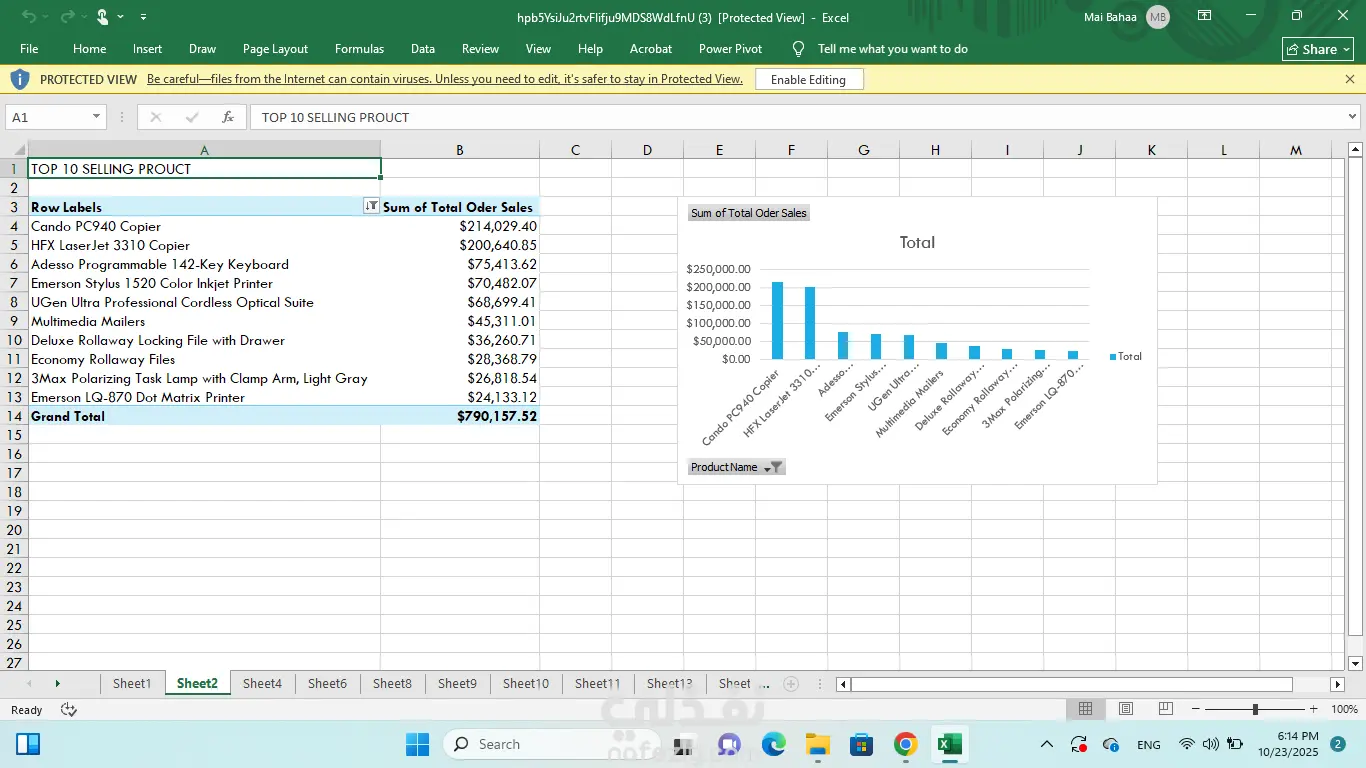The height and width of the screenshot is (768, 1366).
Task: Click the zoom slider handle
Action: (x=1255, y=709)
